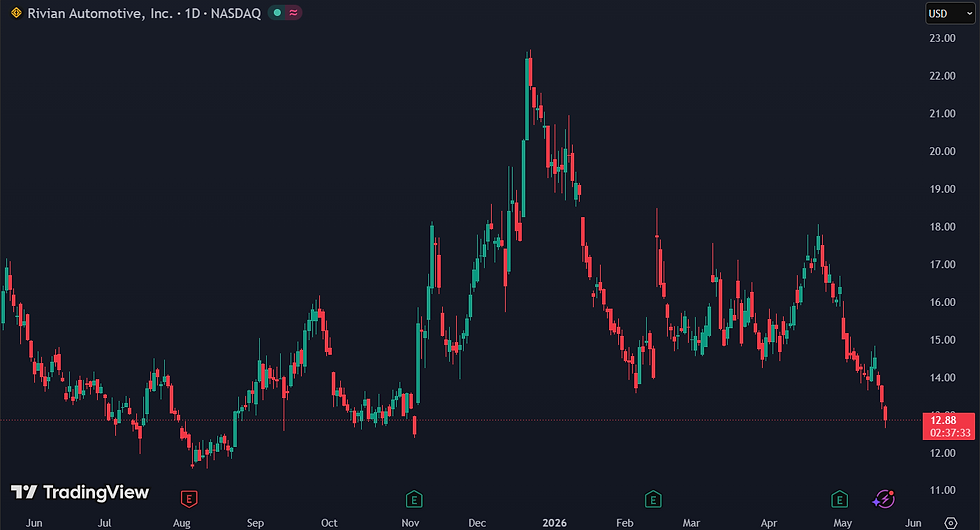Click the 23.00 price axis label
Screen dimensions: 980x530
(x=942, y=38)
